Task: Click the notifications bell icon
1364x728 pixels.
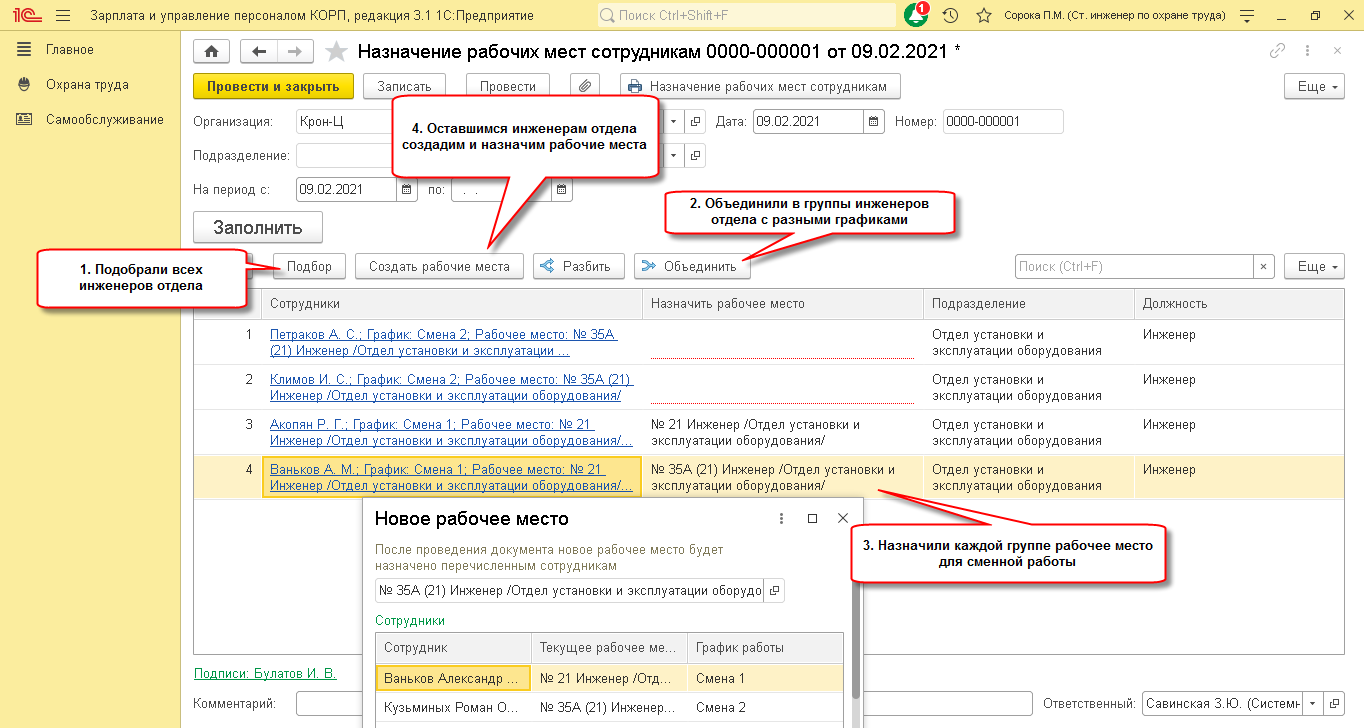Action: (915, 16)
